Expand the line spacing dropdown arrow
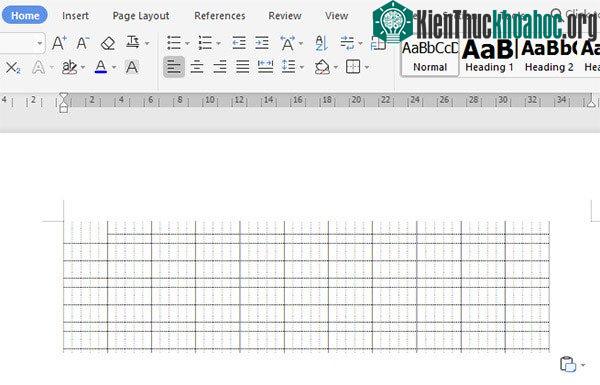 [x=302, y=67]
